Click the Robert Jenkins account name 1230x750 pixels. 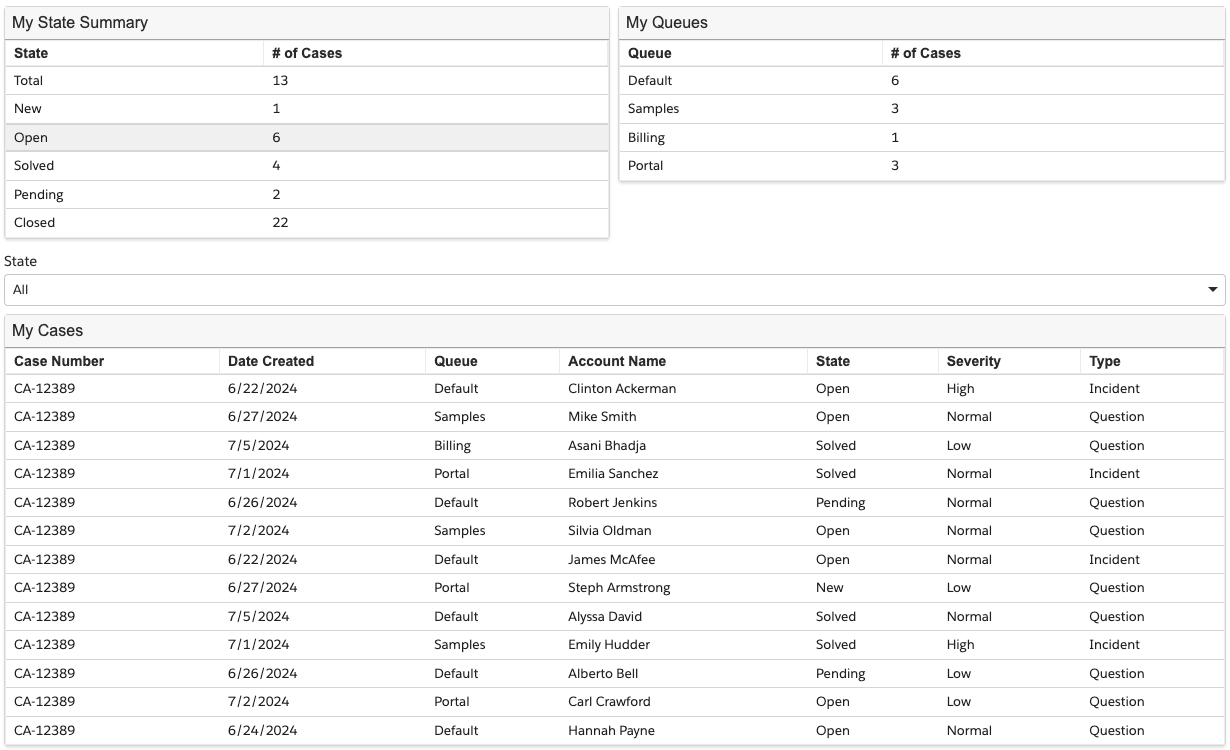point(612,503)
